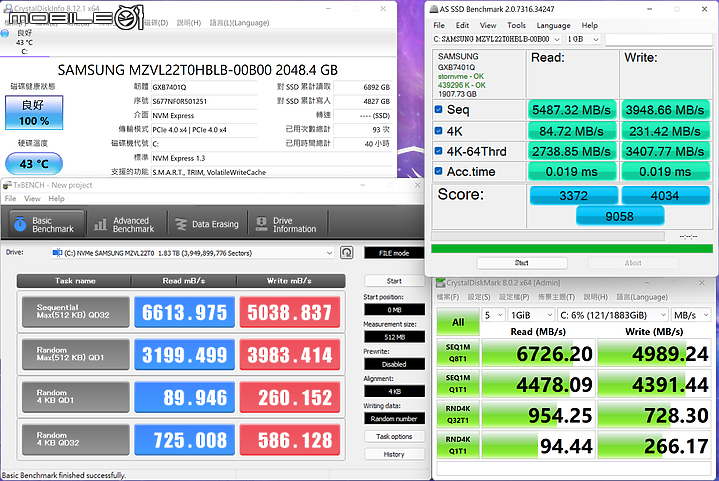Click the CrystalDiskMark title bar icon

point(440,283)
